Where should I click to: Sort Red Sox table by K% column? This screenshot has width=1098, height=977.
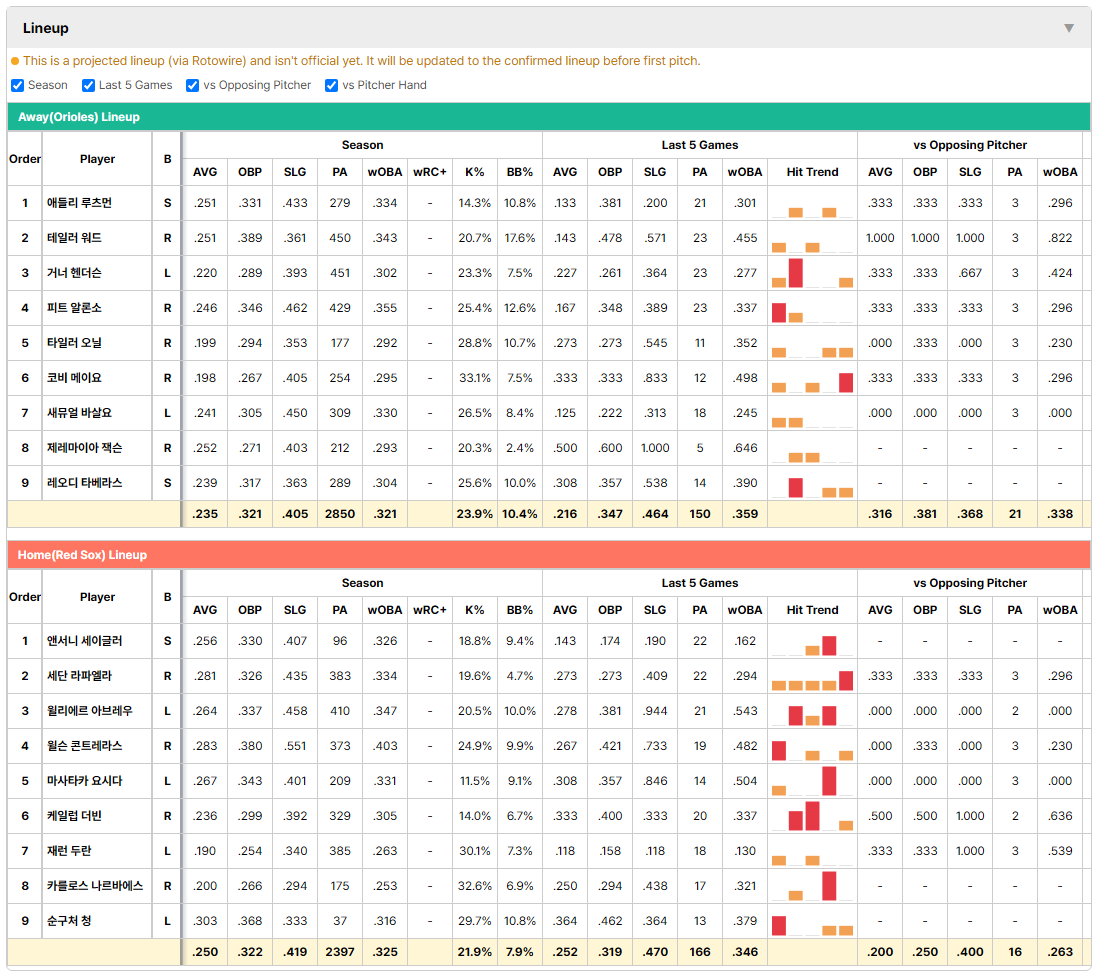(x=474, y=610)
